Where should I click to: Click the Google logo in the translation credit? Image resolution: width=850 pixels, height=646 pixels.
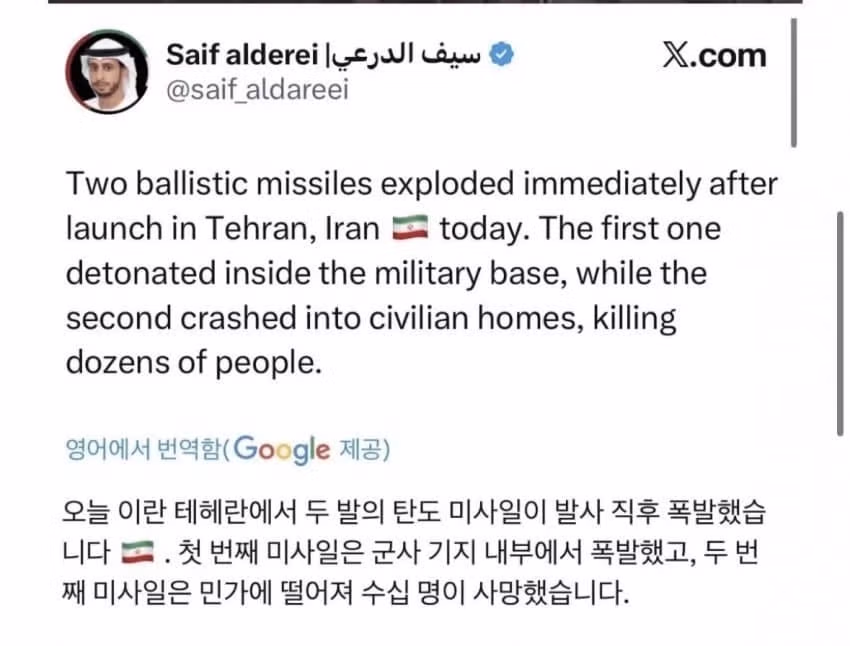click(x=282, y=450)
